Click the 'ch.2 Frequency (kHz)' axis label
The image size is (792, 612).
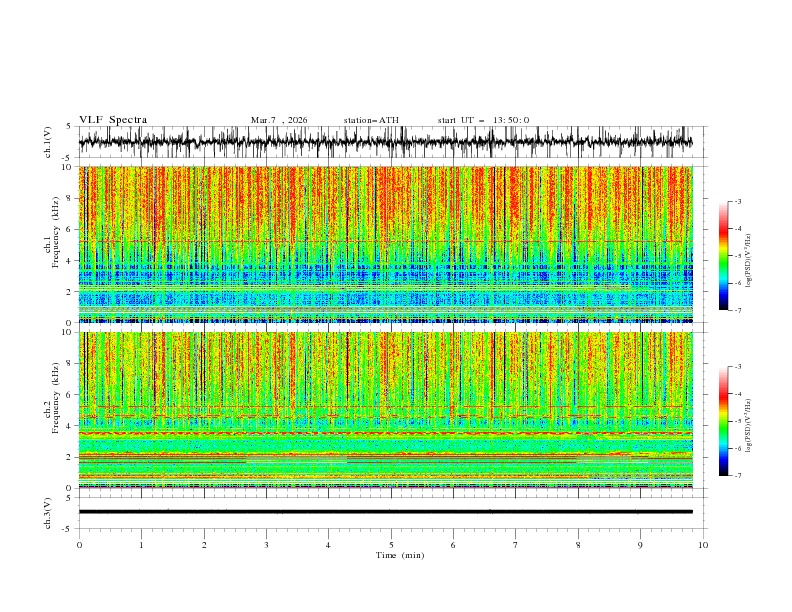tap(53, 397)
